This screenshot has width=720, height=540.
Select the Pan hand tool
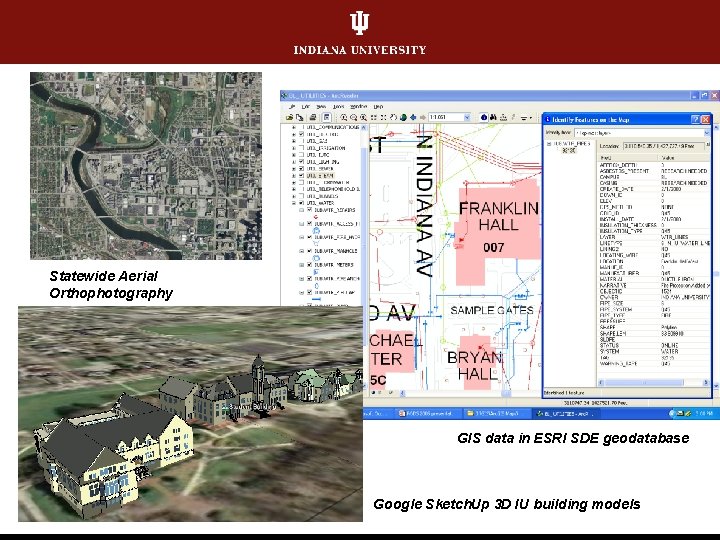click(394, 118)
